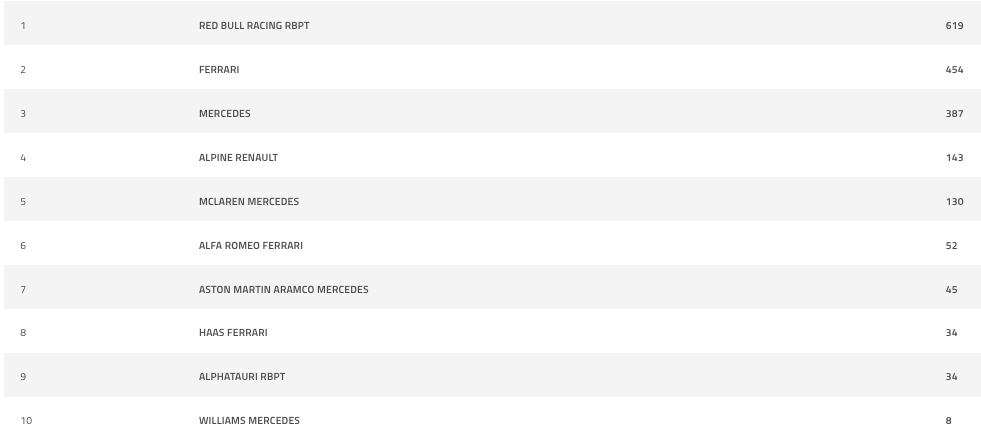Image resolution: width=981 pixels, height=444 pixels.
Task: Select the 143 points value
Action: (955, 158)
